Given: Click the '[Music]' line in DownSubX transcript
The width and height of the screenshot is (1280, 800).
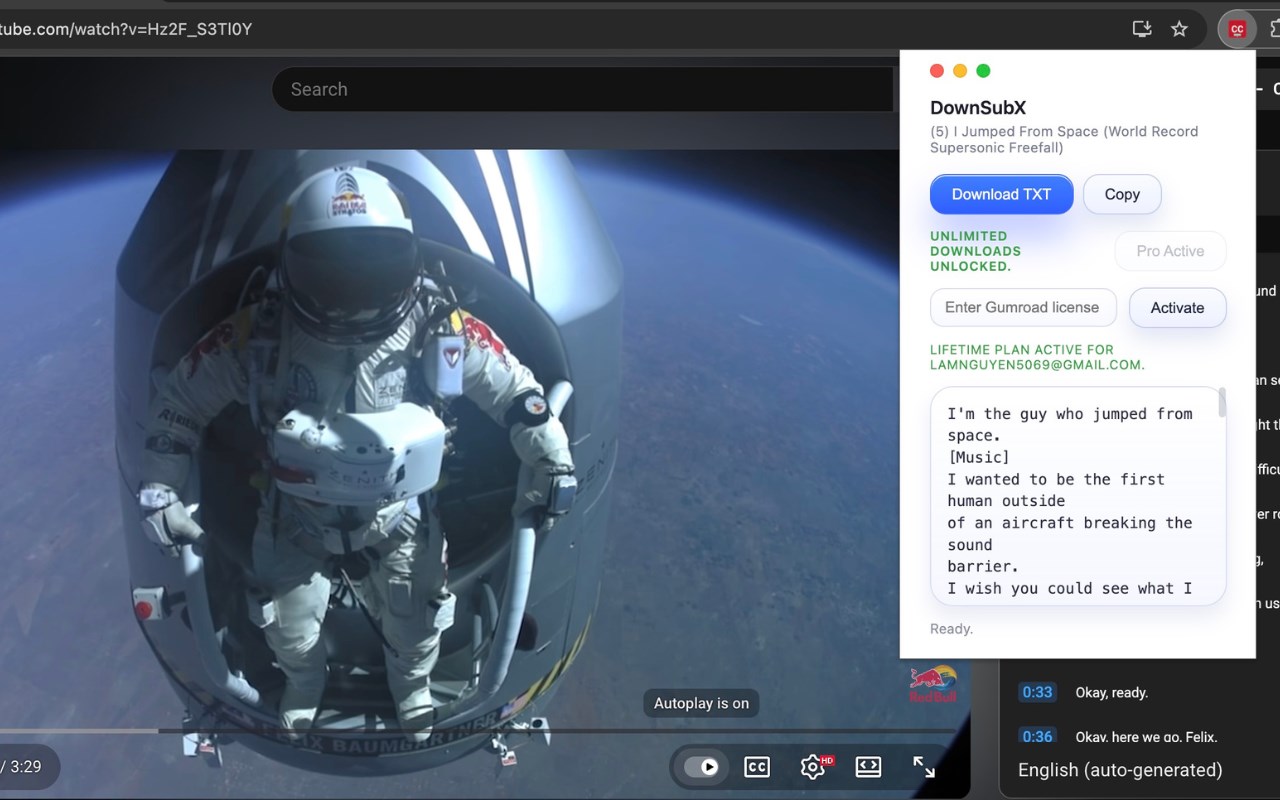Looking at the screenshot, I should (x=978, y=457).
